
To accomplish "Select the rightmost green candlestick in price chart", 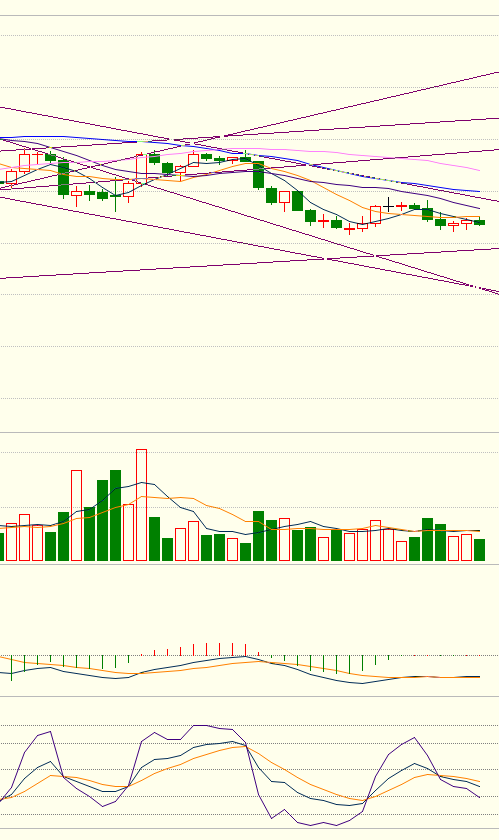I will click(x=480, y=222).
